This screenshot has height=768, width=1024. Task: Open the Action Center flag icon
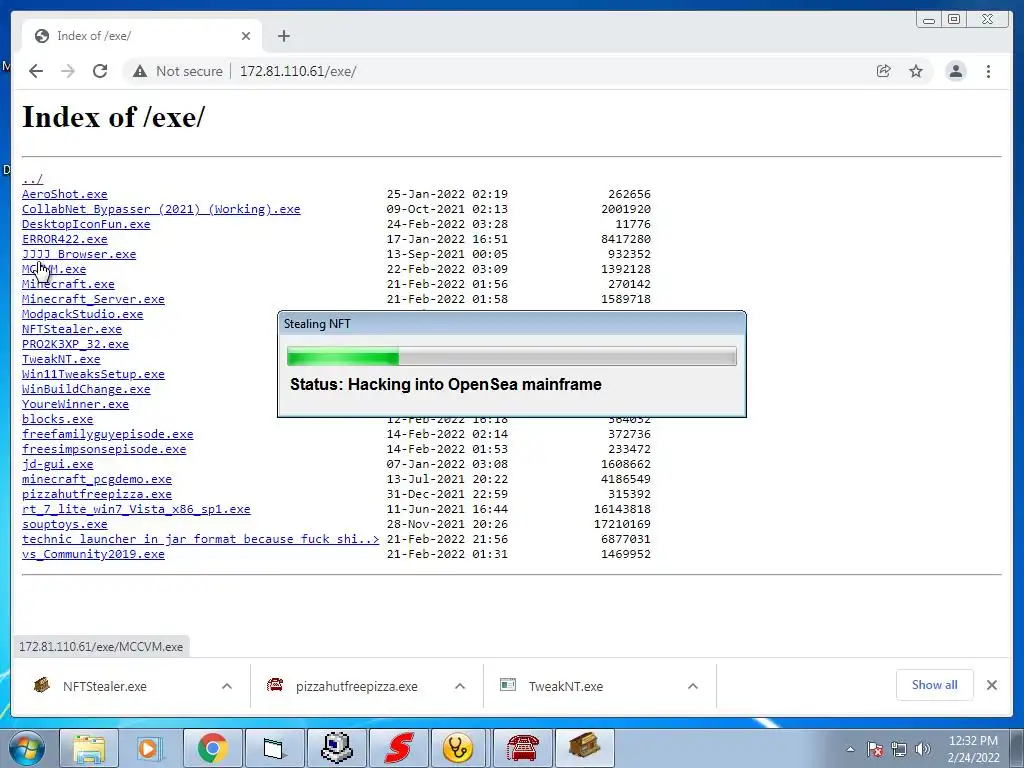(x=874, y=750)
